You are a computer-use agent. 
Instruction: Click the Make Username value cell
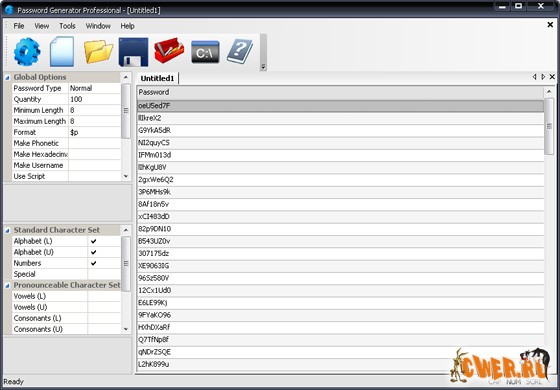tap(94, 165)
